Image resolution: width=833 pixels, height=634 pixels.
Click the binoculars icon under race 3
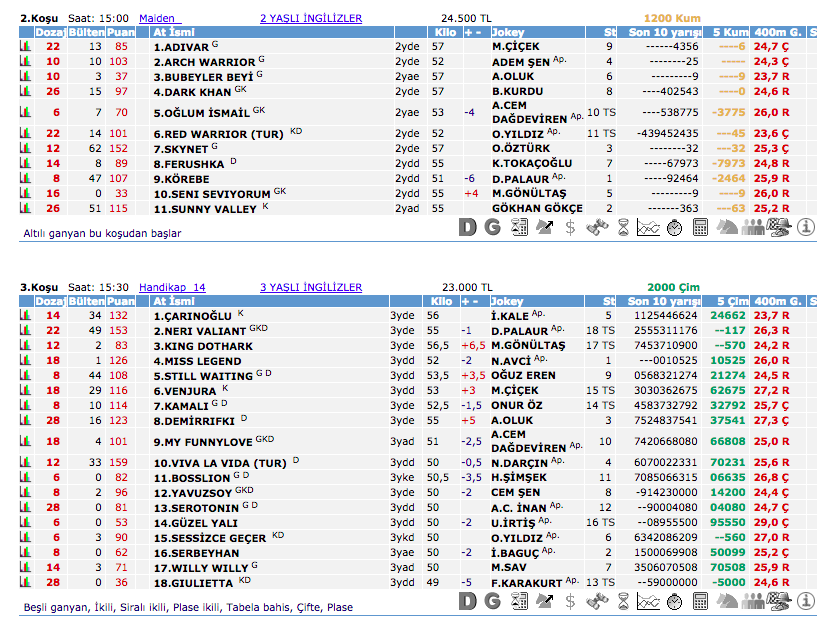click(597, 600)
